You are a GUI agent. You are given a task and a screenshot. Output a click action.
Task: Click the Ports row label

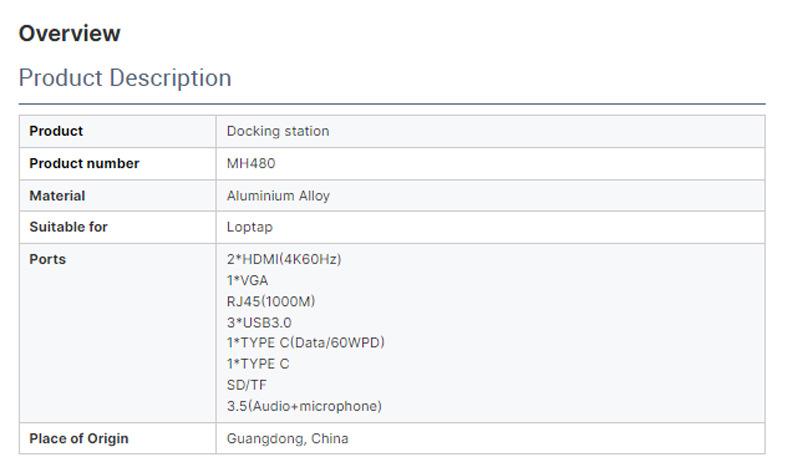(47, 259)
